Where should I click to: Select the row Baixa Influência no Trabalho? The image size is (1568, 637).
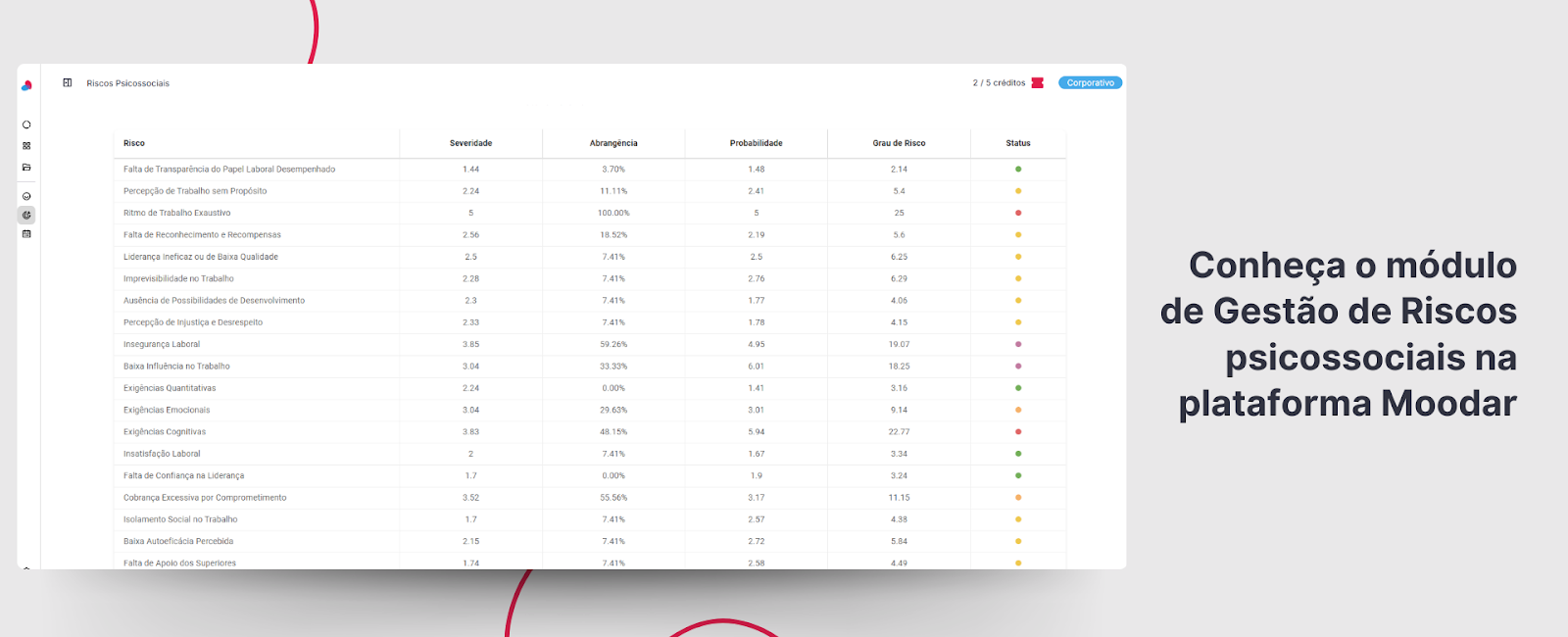[590, 367]
